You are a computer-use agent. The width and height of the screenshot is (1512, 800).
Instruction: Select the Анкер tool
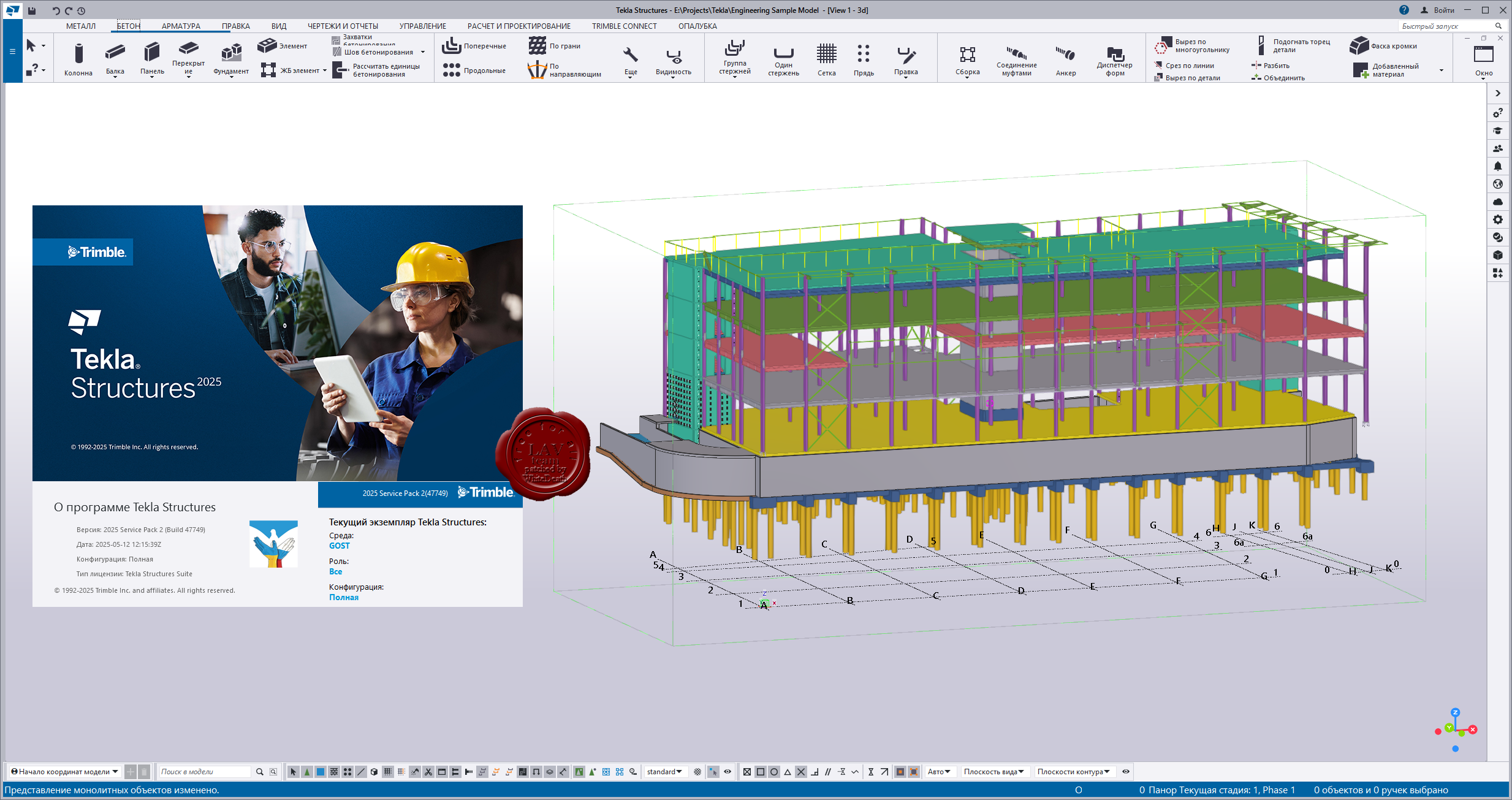pos(1066,60)
